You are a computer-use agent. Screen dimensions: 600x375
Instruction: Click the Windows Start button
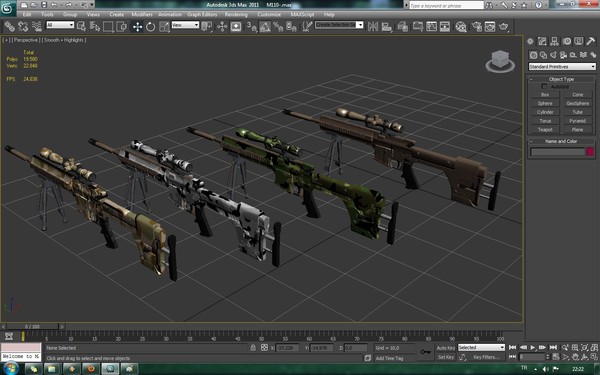pyautogui.click(x=11, y=369)
